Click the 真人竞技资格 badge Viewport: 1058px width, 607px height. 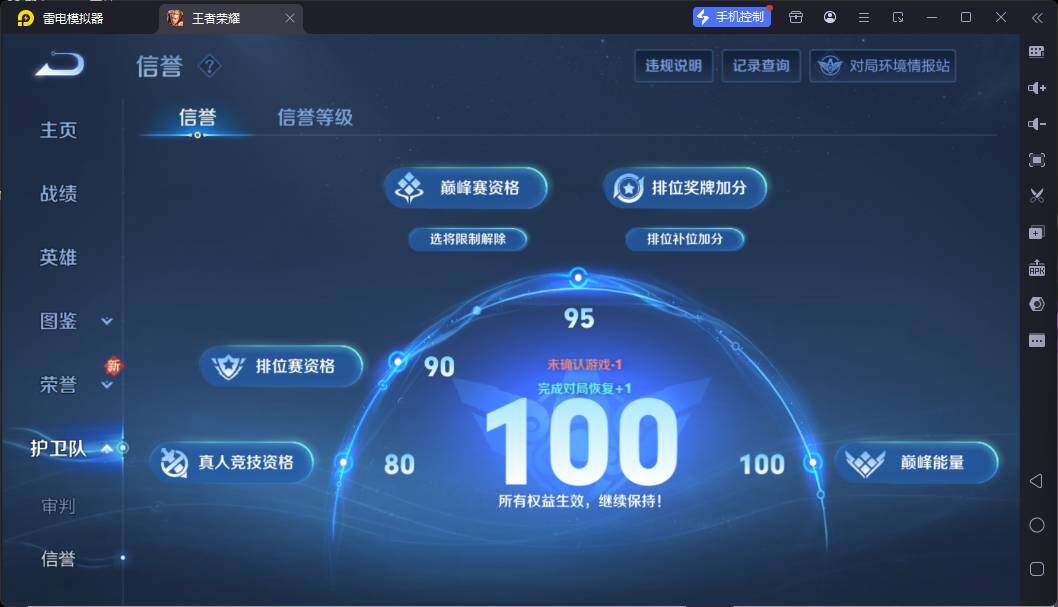pyautogui.click(x=231, y=462)
